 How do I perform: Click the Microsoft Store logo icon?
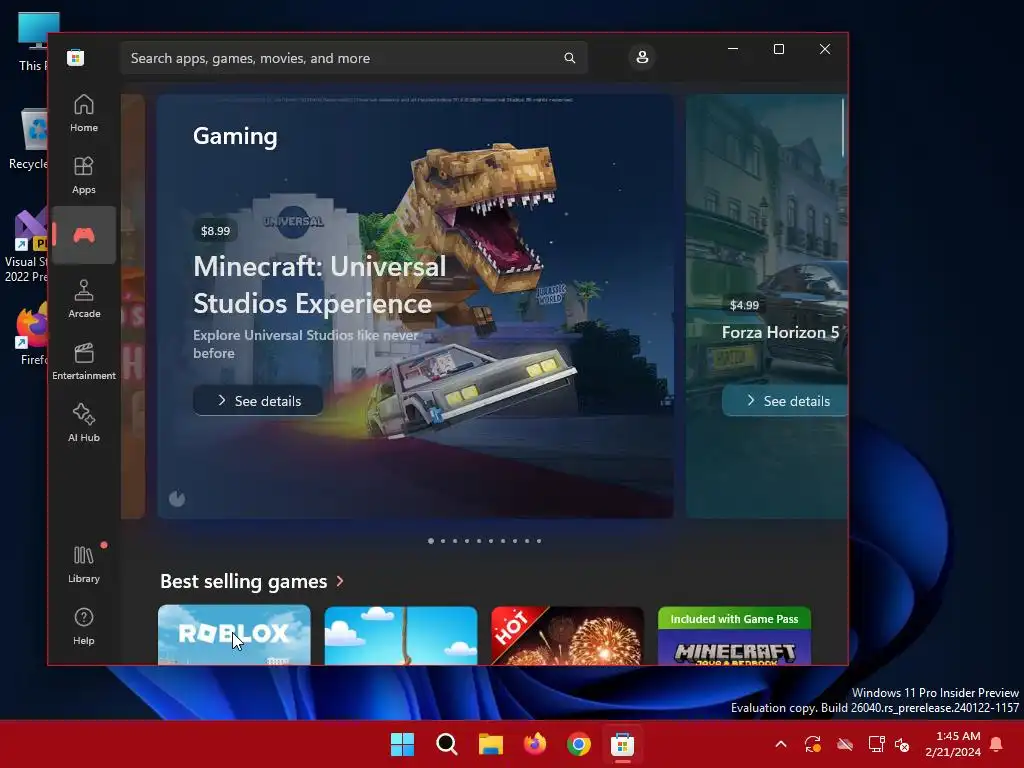point(76,57)
